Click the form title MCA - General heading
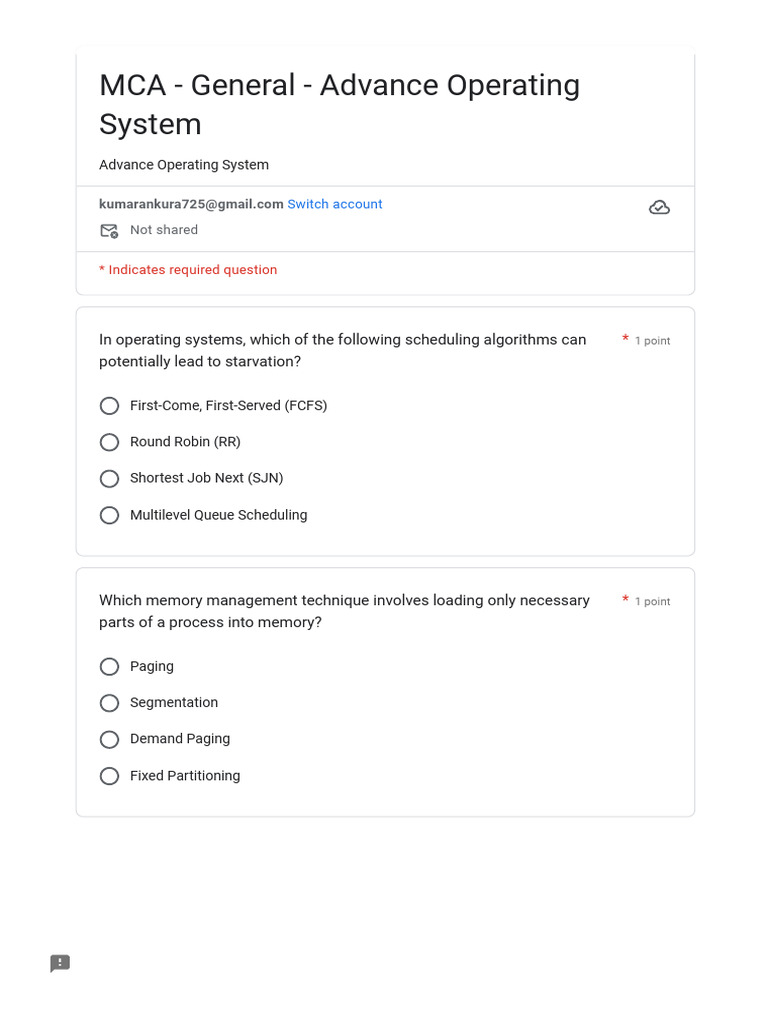This screenshot has height=1024, width=768. 339,105
